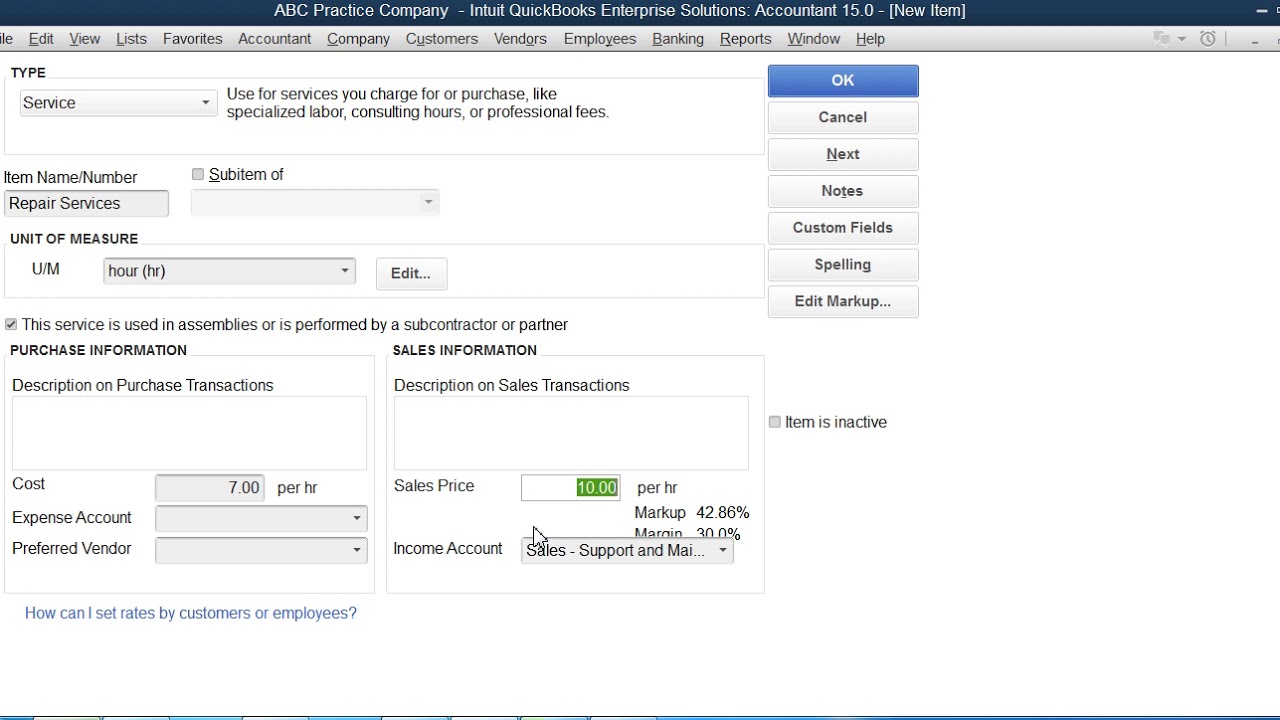This screenshot has height=720, width=1280.
Task: Mark the item as inactive
Action: (x=774, y=422)
